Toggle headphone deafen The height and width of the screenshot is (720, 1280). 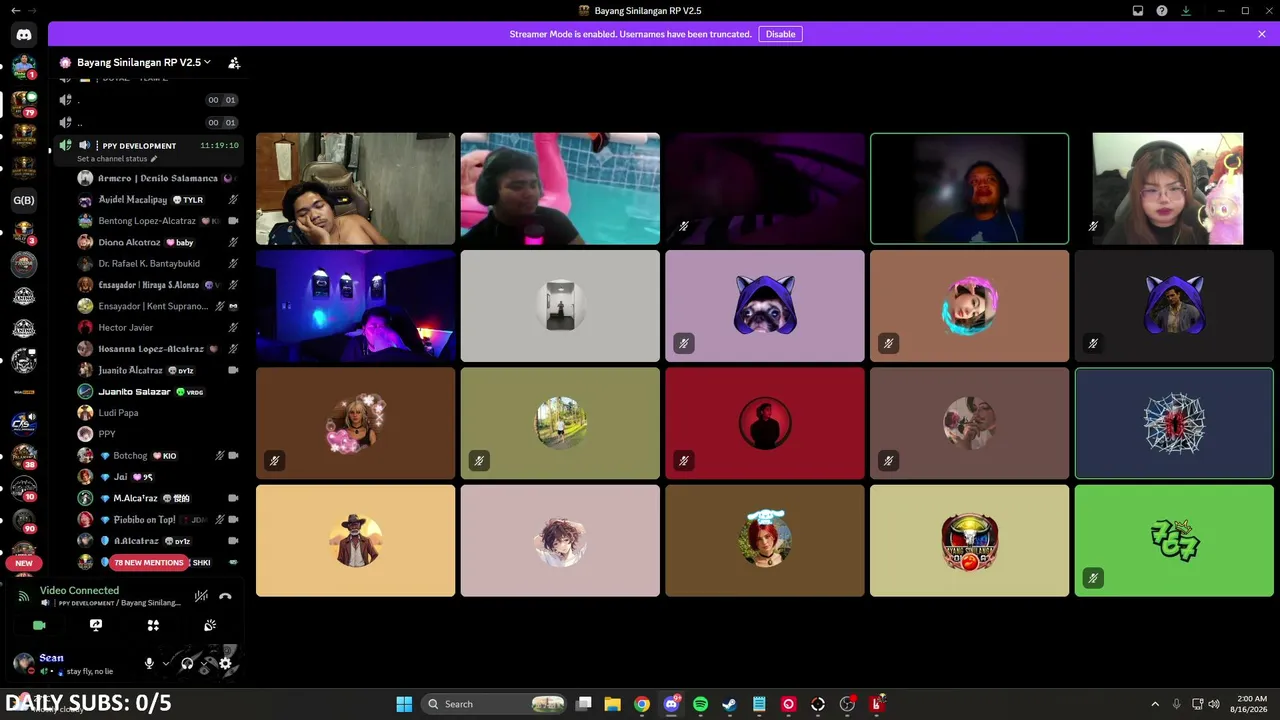point(187,663)
